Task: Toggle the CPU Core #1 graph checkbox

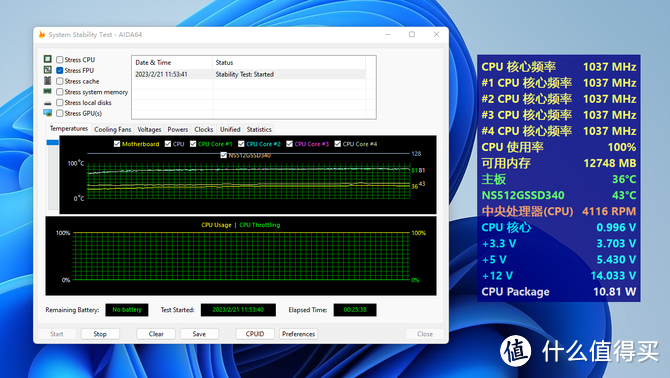Action: 193,144
